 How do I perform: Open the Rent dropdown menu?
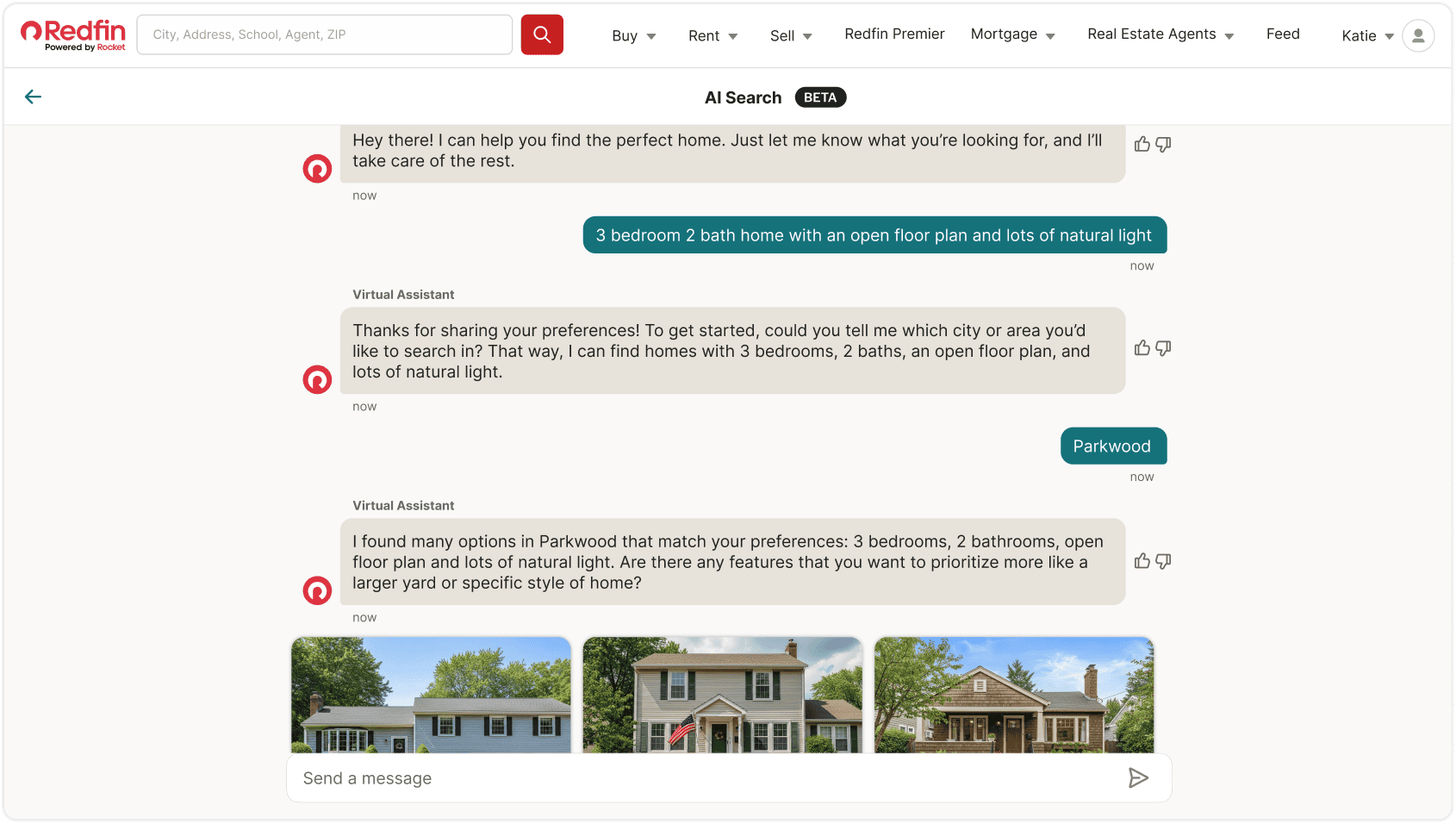(712, 35)
